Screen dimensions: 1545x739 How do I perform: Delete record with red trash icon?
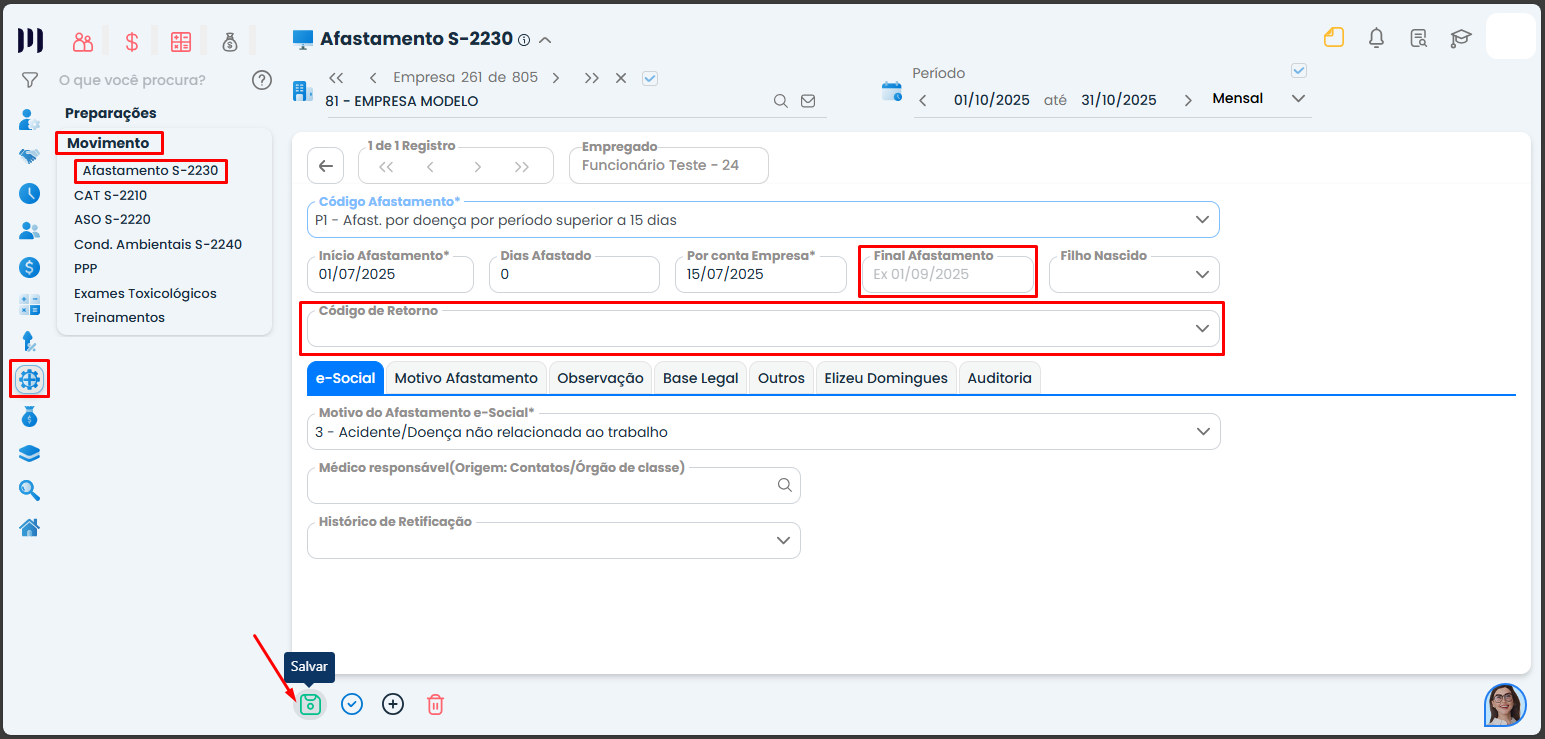click(x=435, y=704)
